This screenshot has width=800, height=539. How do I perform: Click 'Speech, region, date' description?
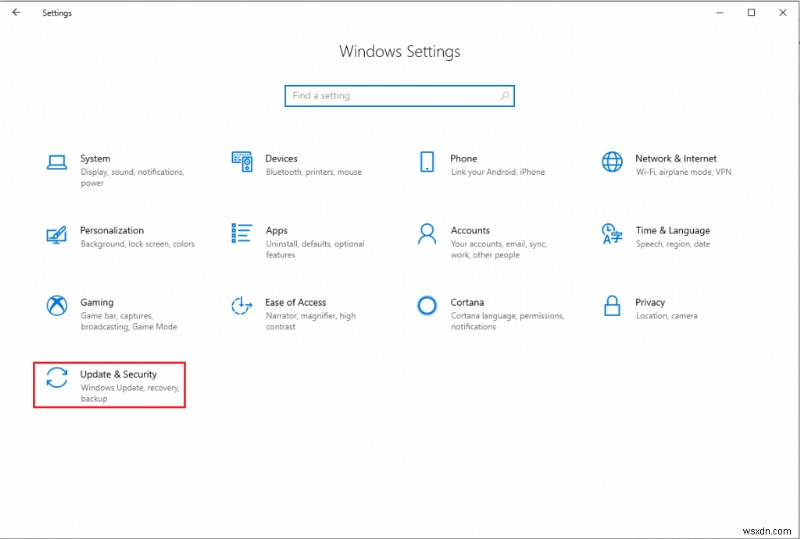(x=672, y=244)
